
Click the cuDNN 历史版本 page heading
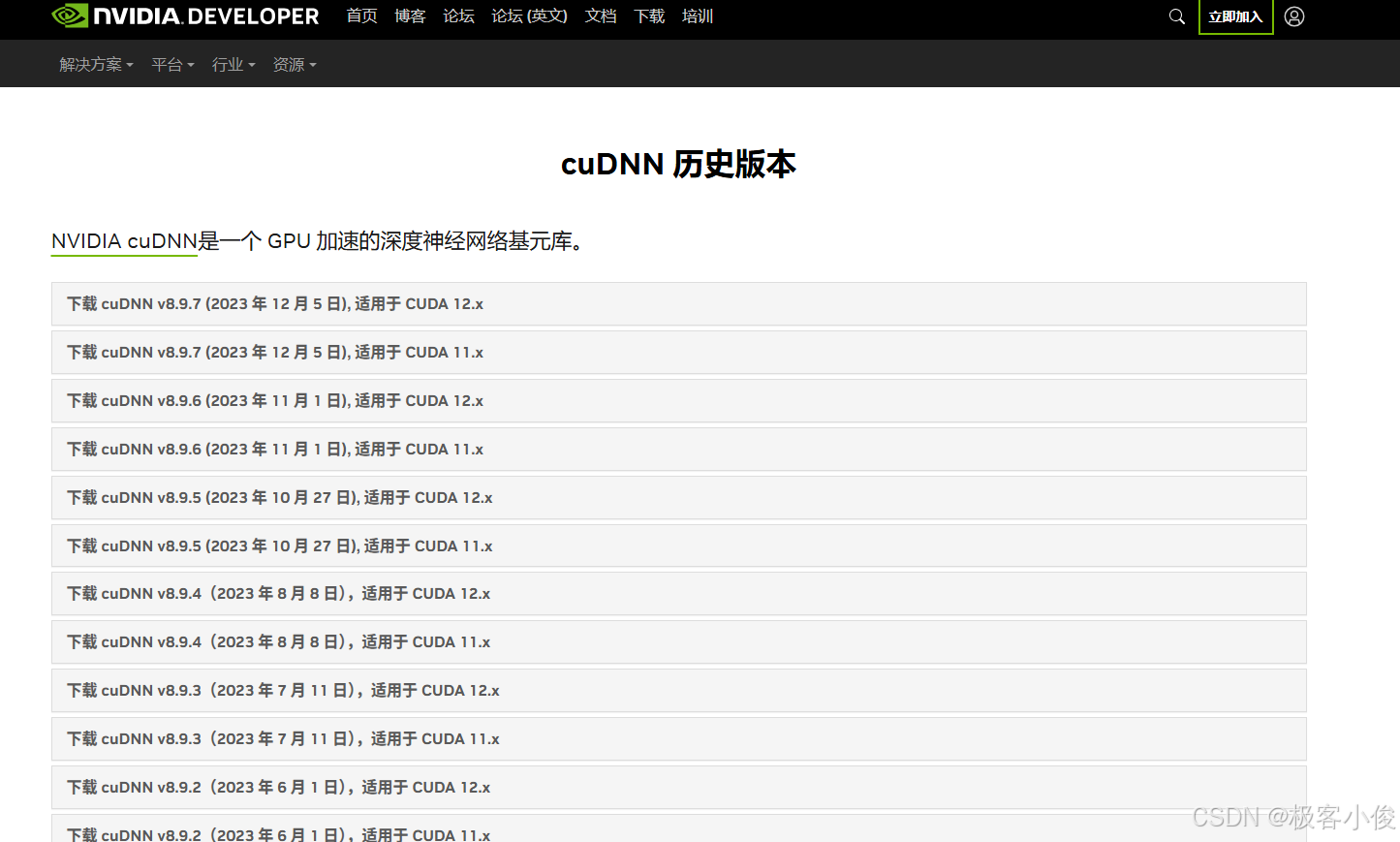[x=678, y=164]
